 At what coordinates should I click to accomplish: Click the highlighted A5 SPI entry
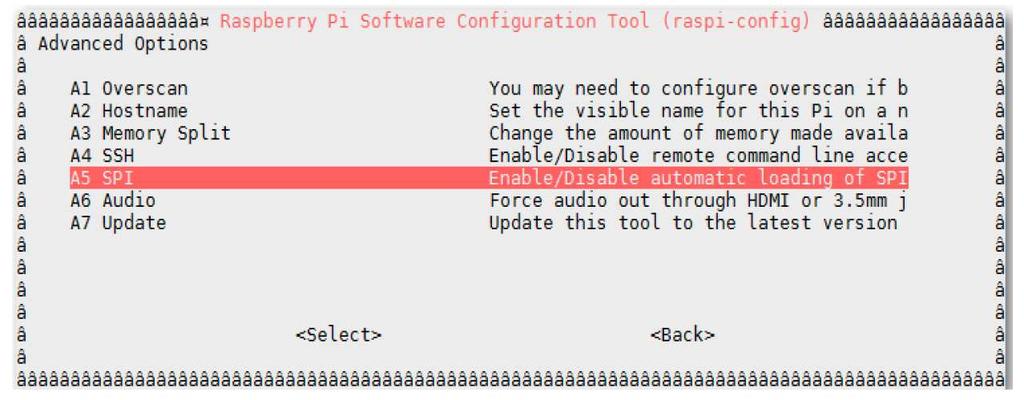pyautogui.click(x=488, y=178)
